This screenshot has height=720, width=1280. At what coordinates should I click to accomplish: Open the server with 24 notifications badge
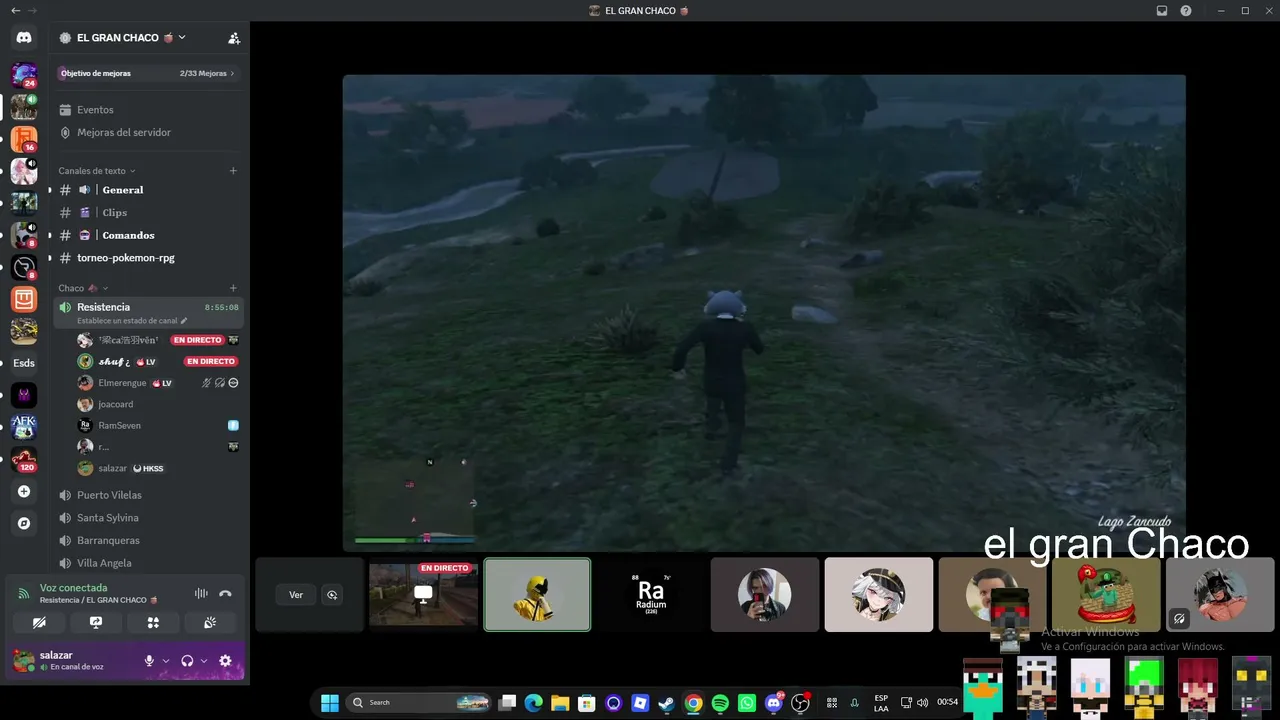coord(24,75)
